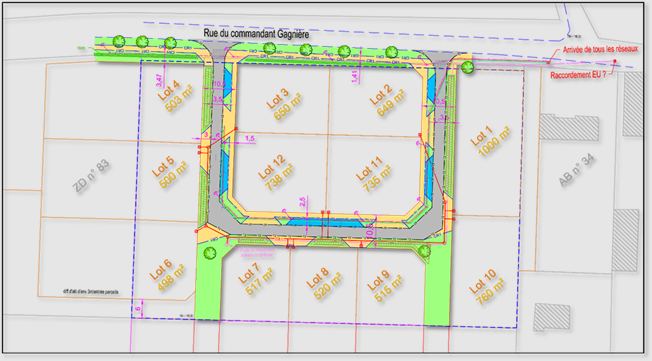Click the 'Arrivée de tous les réseaux' annotation
652x361 pixels.
pyautogui.click(x=600, y=49)
